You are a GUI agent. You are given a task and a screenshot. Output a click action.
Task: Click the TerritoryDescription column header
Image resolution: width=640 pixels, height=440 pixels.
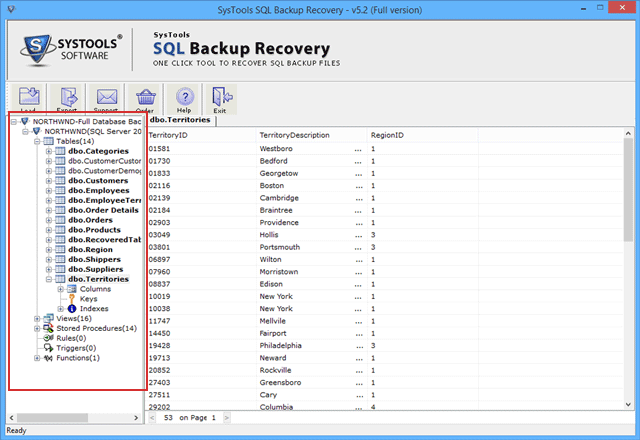(x=312, y=135)
